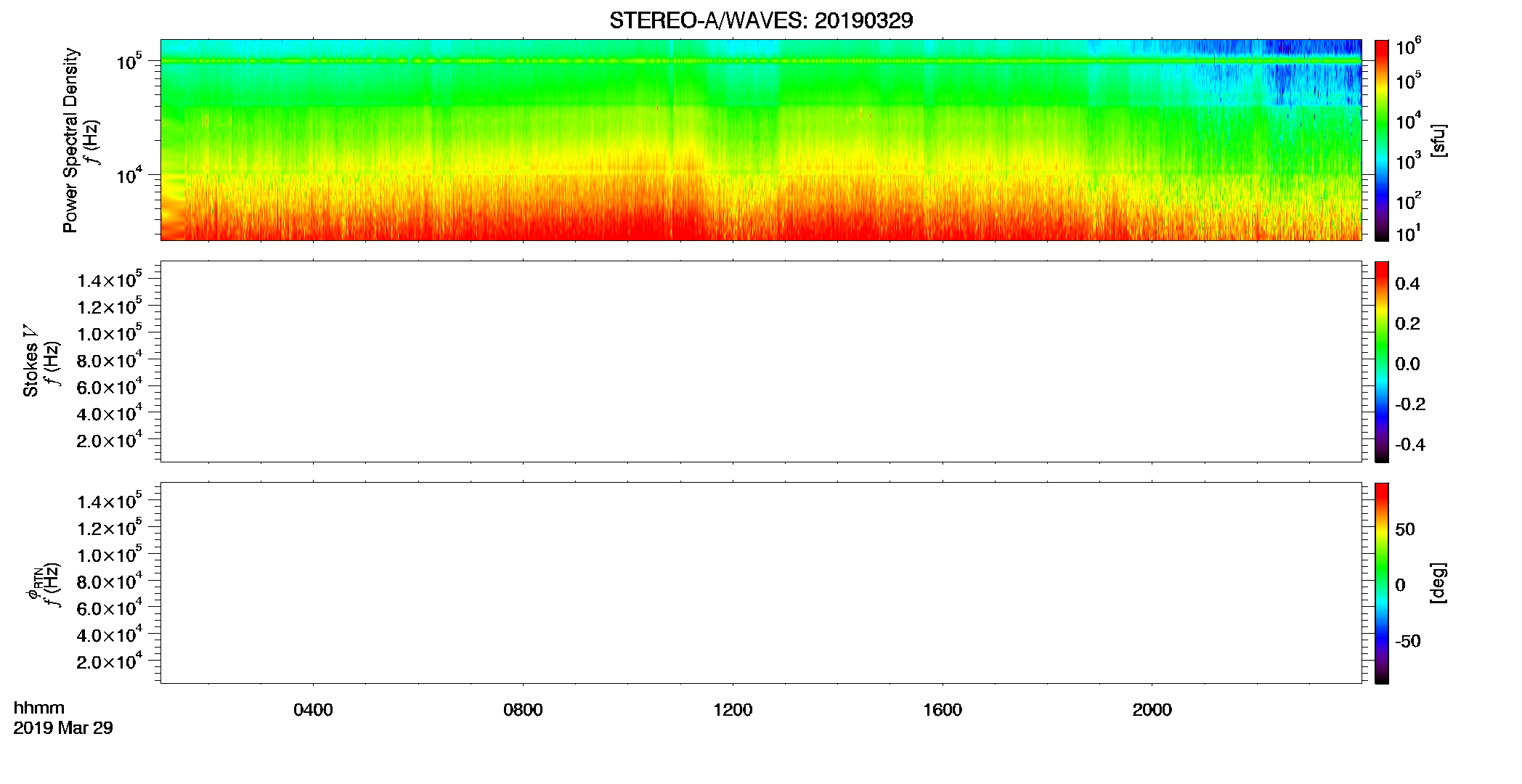Image resolution: width=1522 pixels, height=784 pixels.
Task: Click the [deg] unit label
Action: pos(1439,583)
